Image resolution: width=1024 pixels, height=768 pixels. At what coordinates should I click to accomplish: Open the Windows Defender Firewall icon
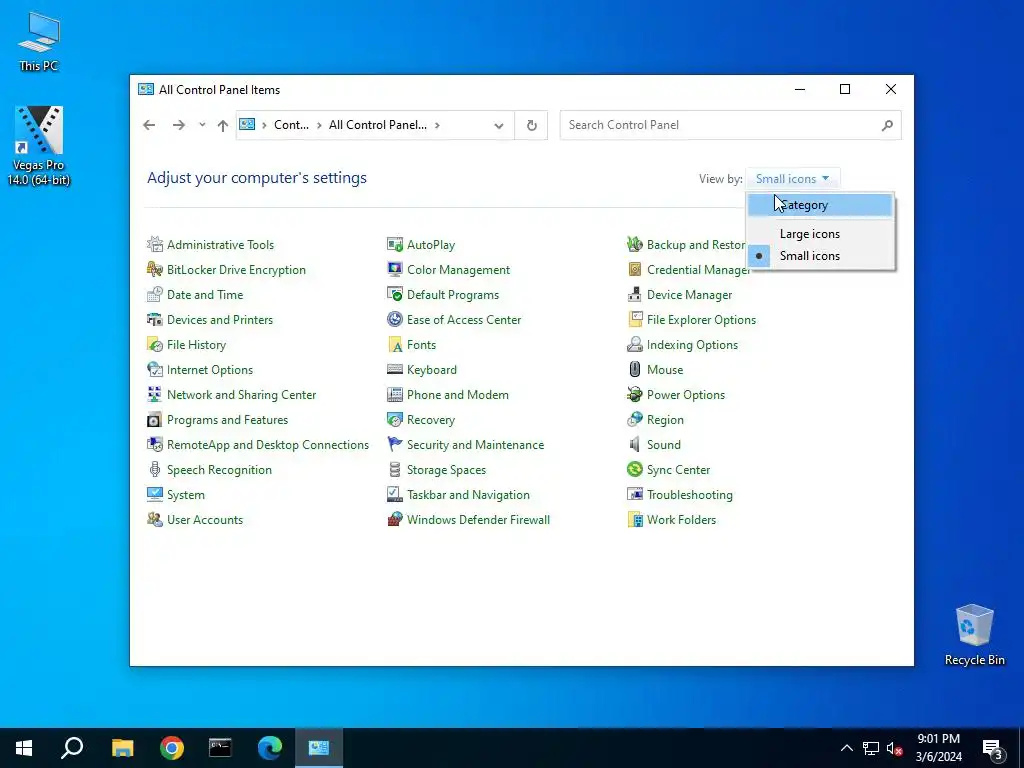pos(394,519)
